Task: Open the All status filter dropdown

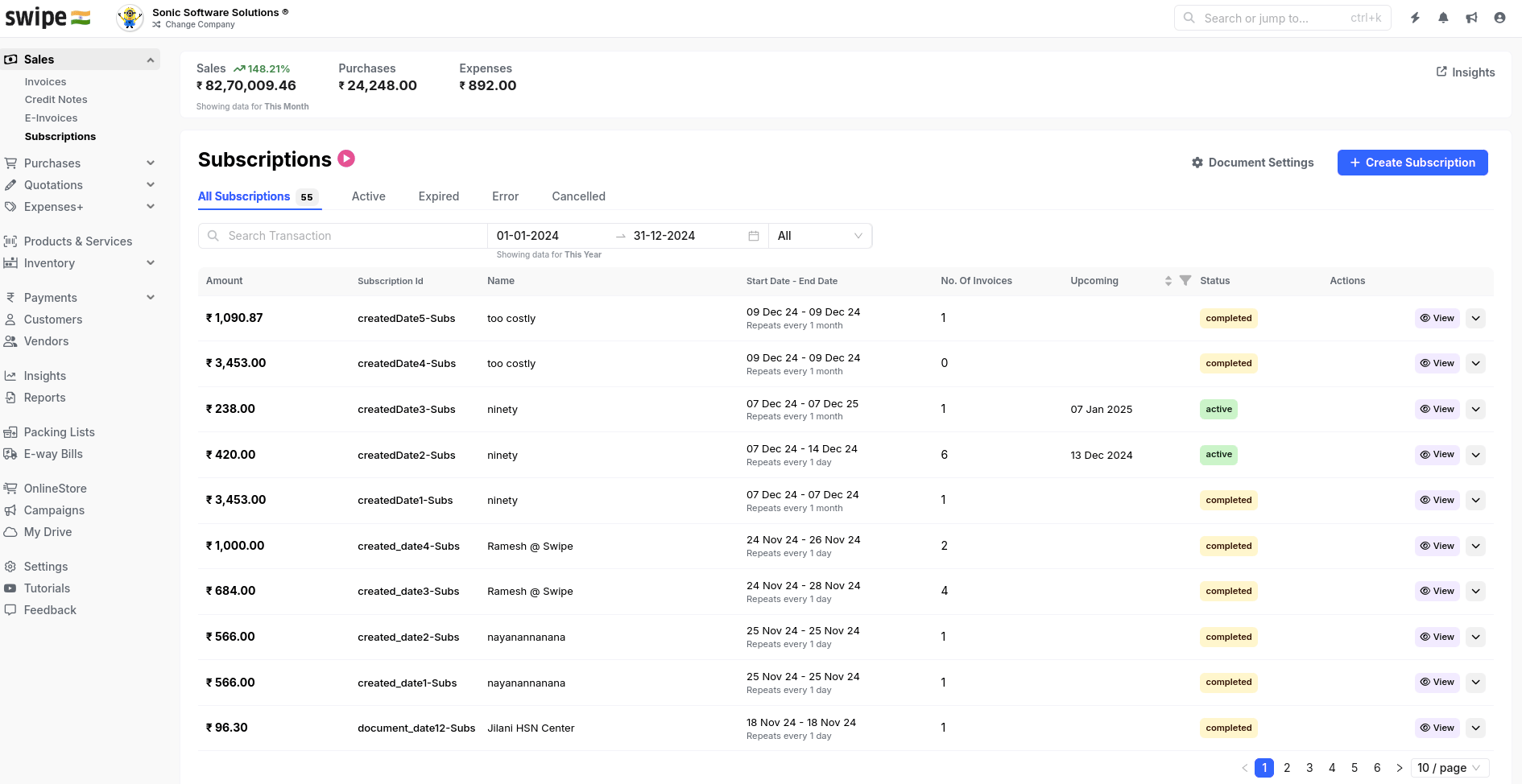Action: coord(820,236)
